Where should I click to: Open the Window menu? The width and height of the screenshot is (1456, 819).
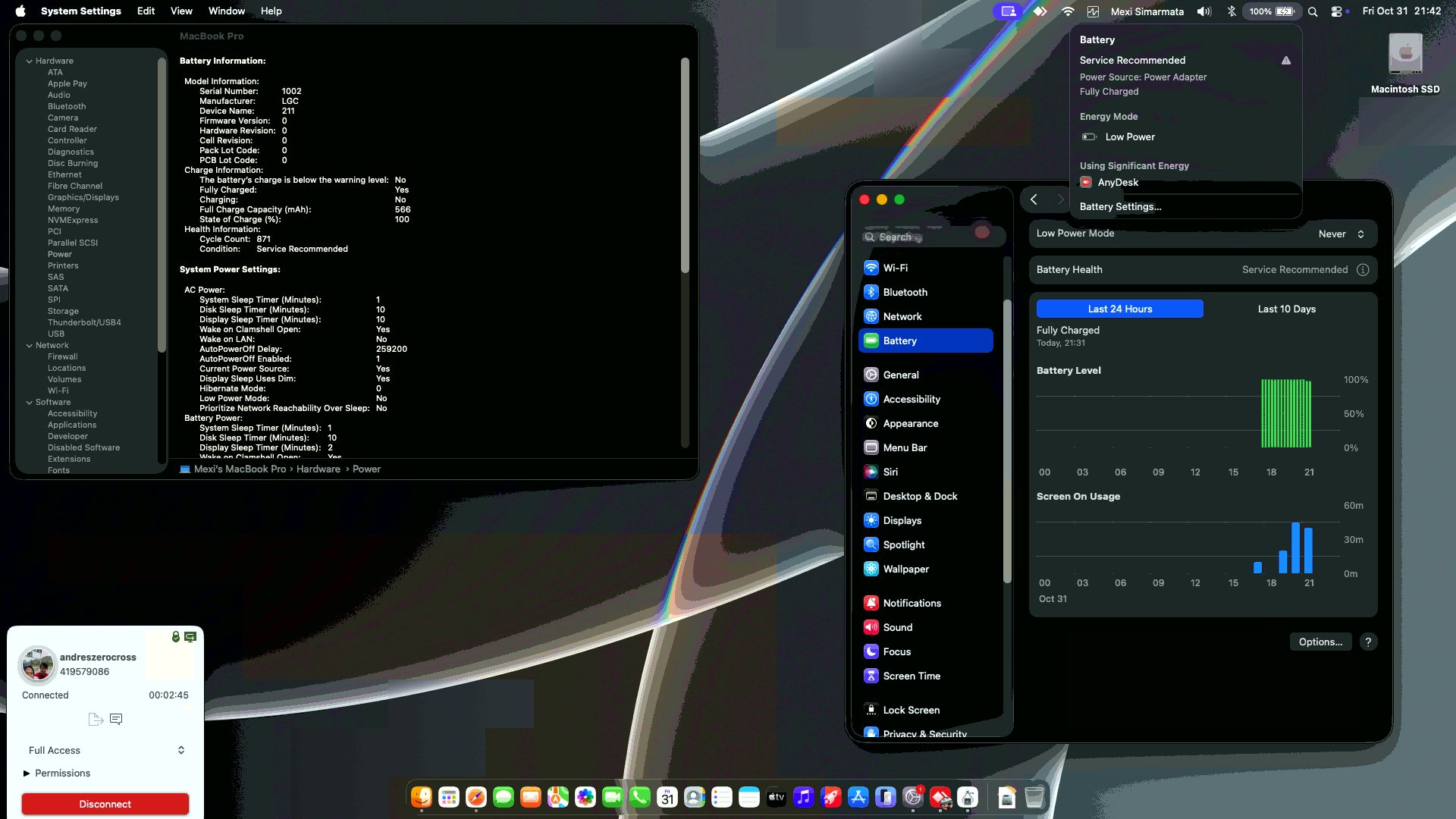click(x=227, y=11)
